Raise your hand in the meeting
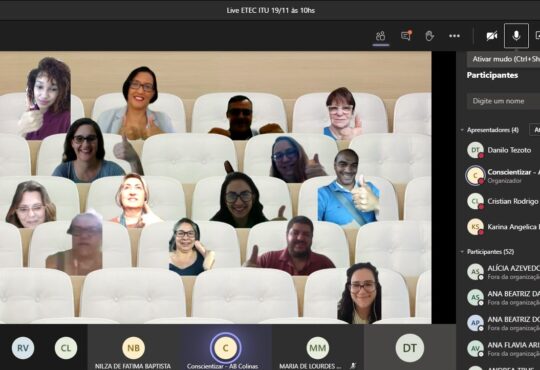This screenshot has width=540, height=370. (x=429, y=36)
